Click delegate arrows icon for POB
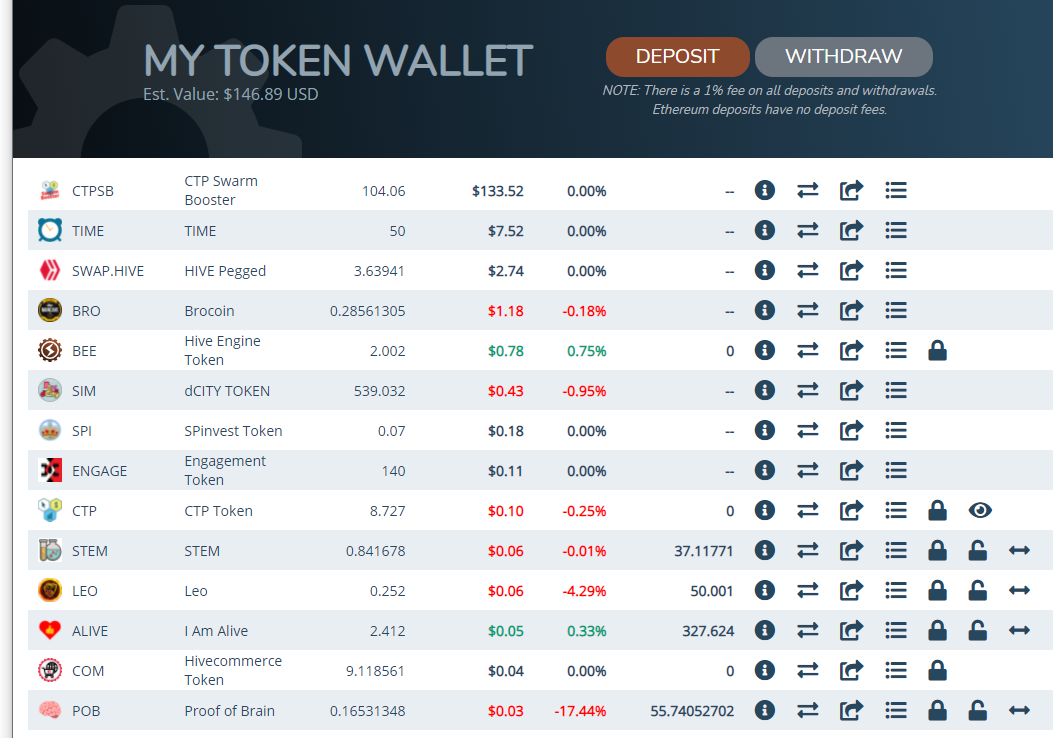The height and width of the screenshot is (738, 1053). 1019,710
